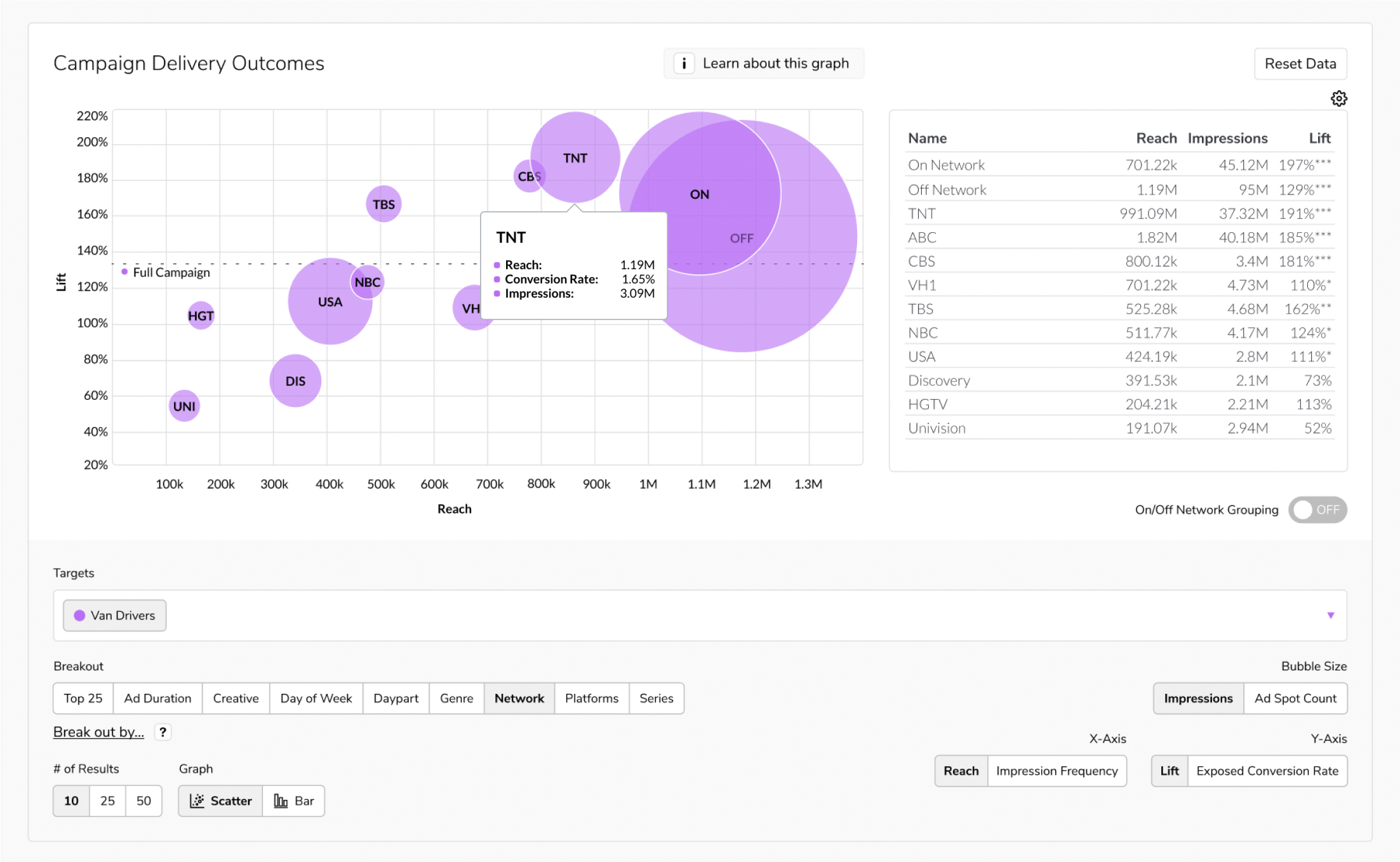Image resolution: width=1400 pixels, height=862 pixels.
Task: Set Y-Axis to Exposed Conversion Rate
Action: tap(1267, 771)
